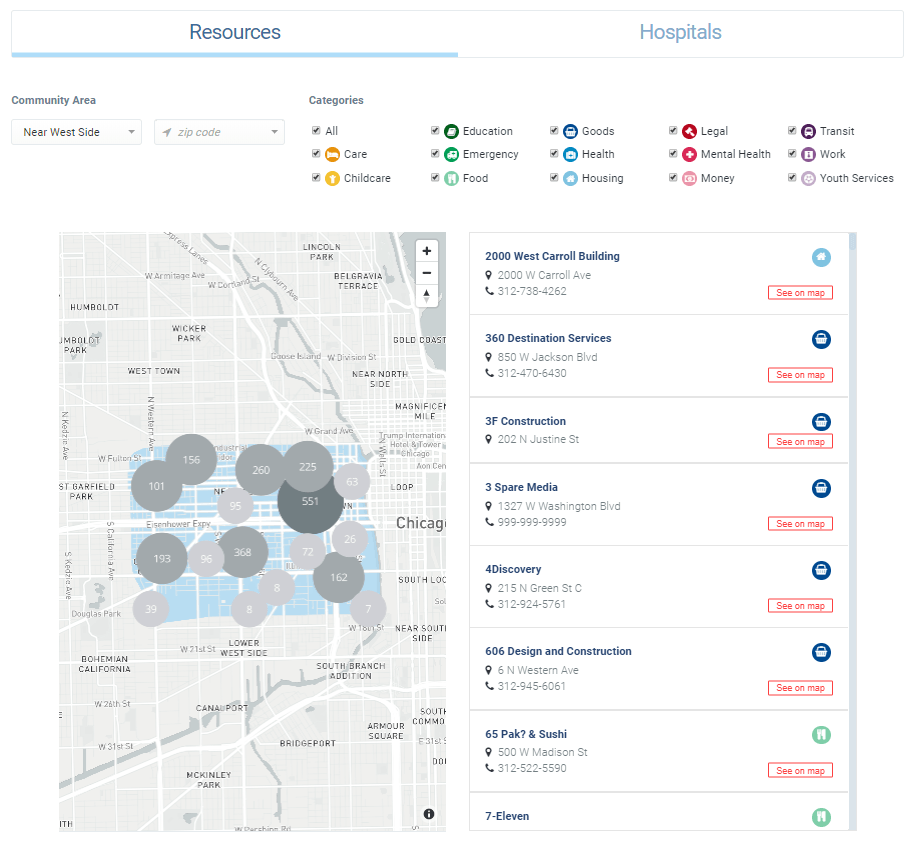Image resolution: width=916 pixels, height=844 pixels.
Task: Reset map compass bearing to north
Action: [426, 295]
